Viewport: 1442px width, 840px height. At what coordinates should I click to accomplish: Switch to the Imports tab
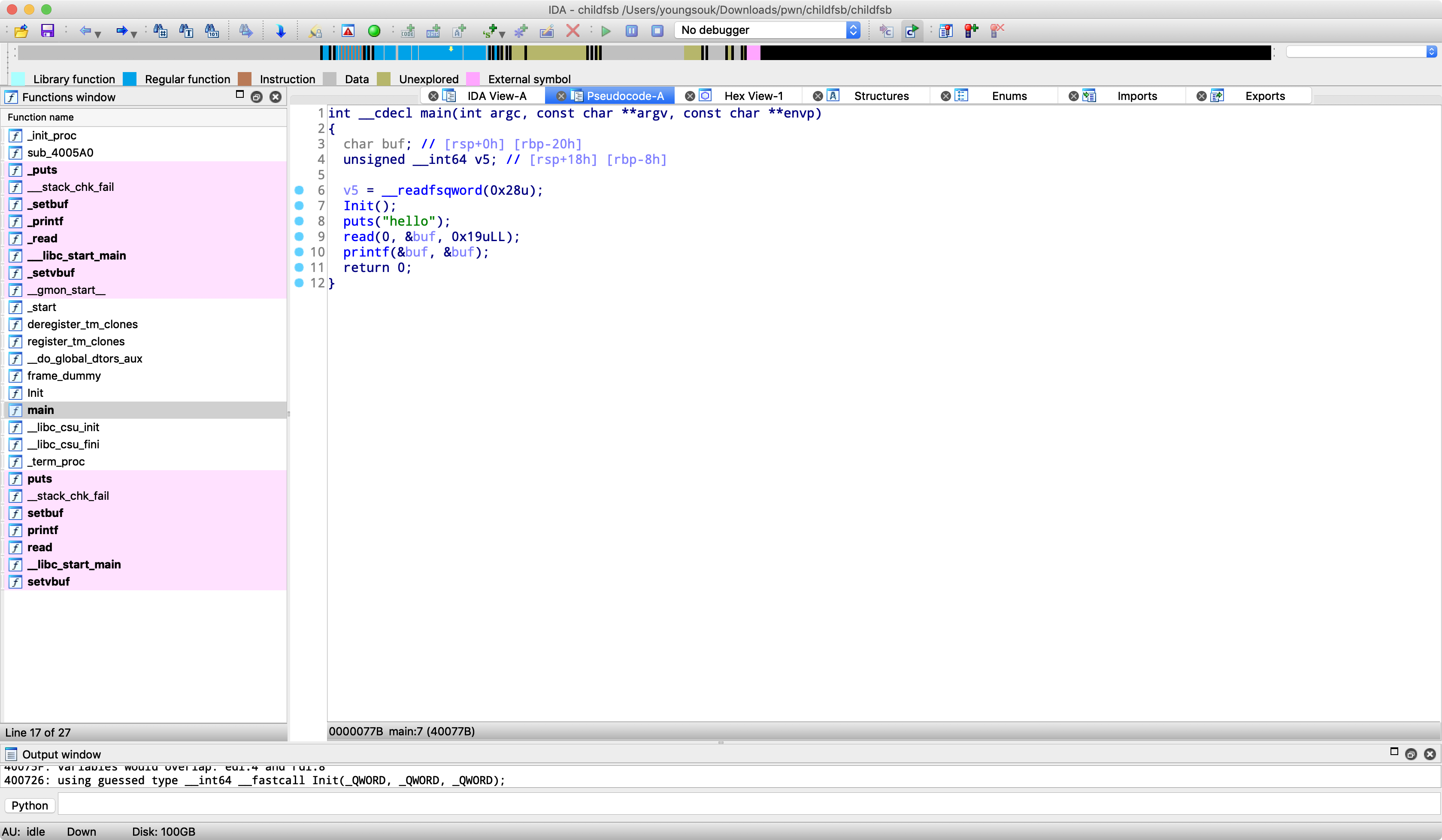[1136, 96]
